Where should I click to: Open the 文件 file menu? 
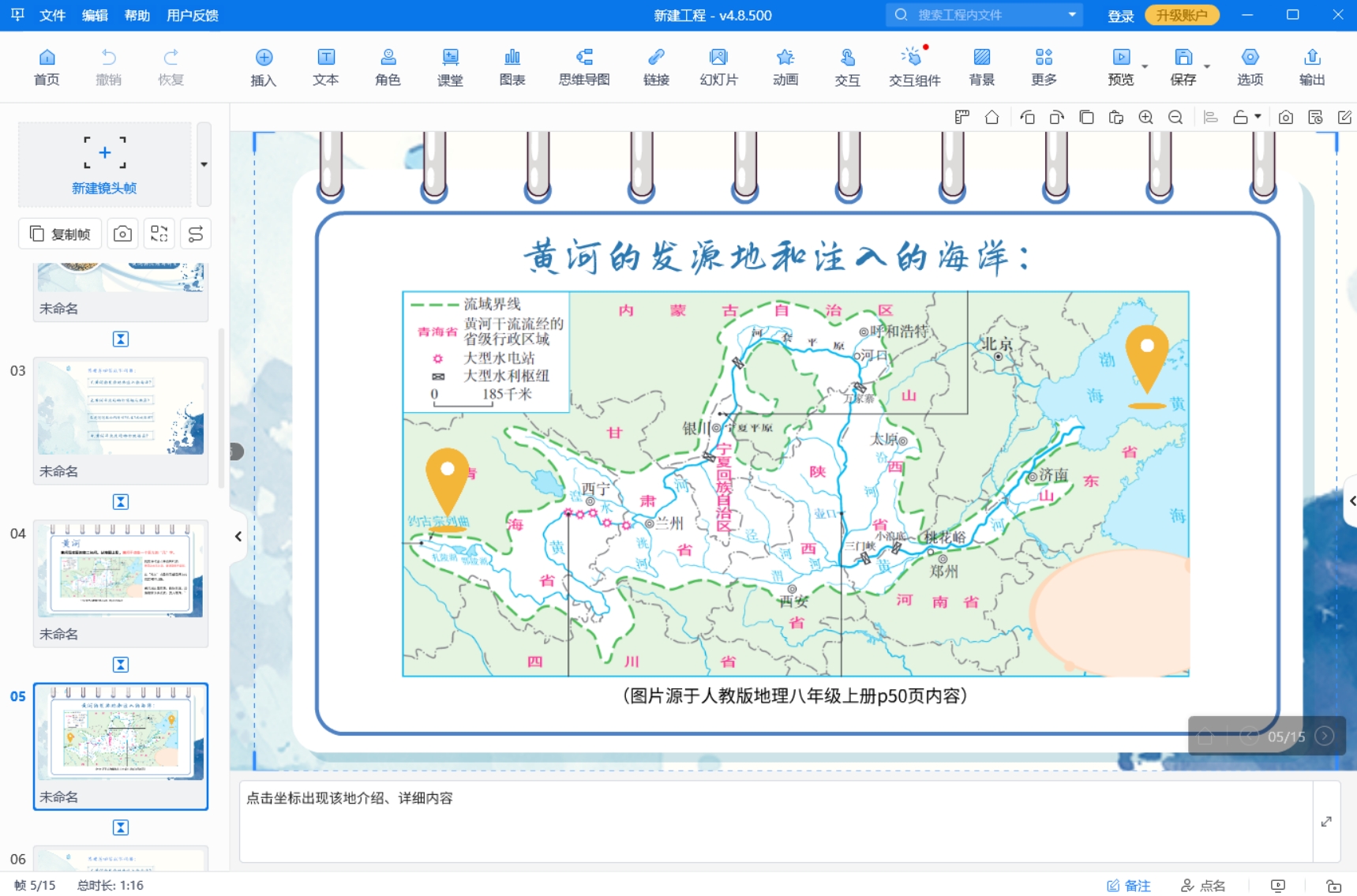pyautogui.click(x=52, y=15)
